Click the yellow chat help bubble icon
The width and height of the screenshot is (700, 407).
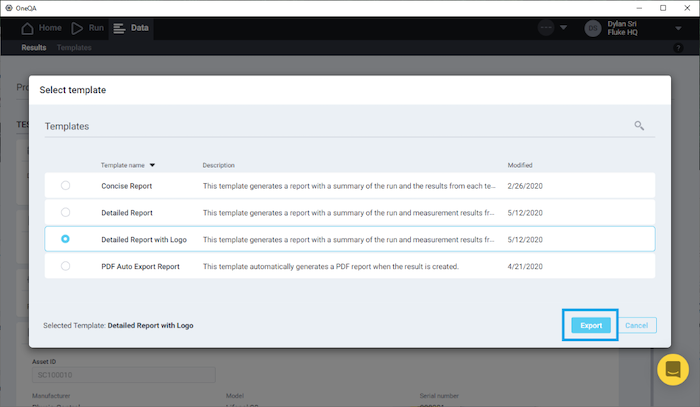pyautogui.click(x=673, y=370)
